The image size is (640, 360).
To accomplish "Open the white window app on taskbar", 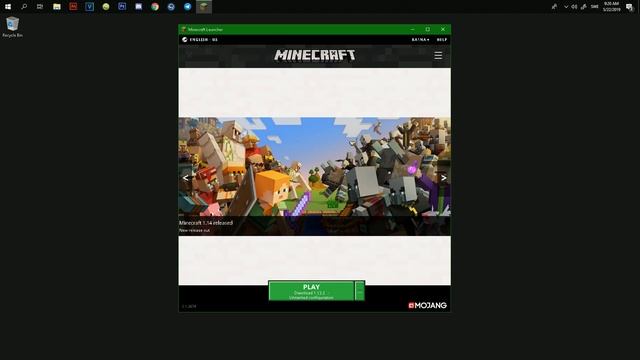I will pos(138,7).
